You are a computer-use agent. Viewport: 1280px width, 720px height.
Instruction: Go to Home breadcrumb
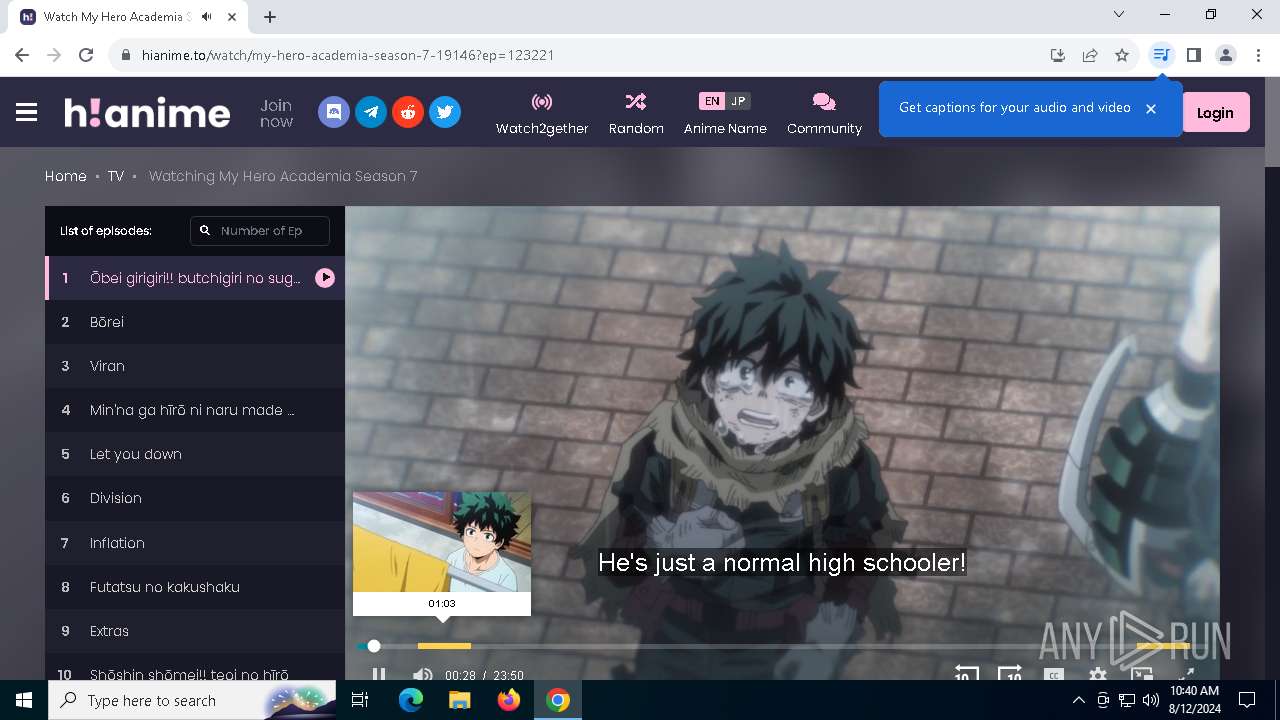pyautogui.click(x=66, y=176)
